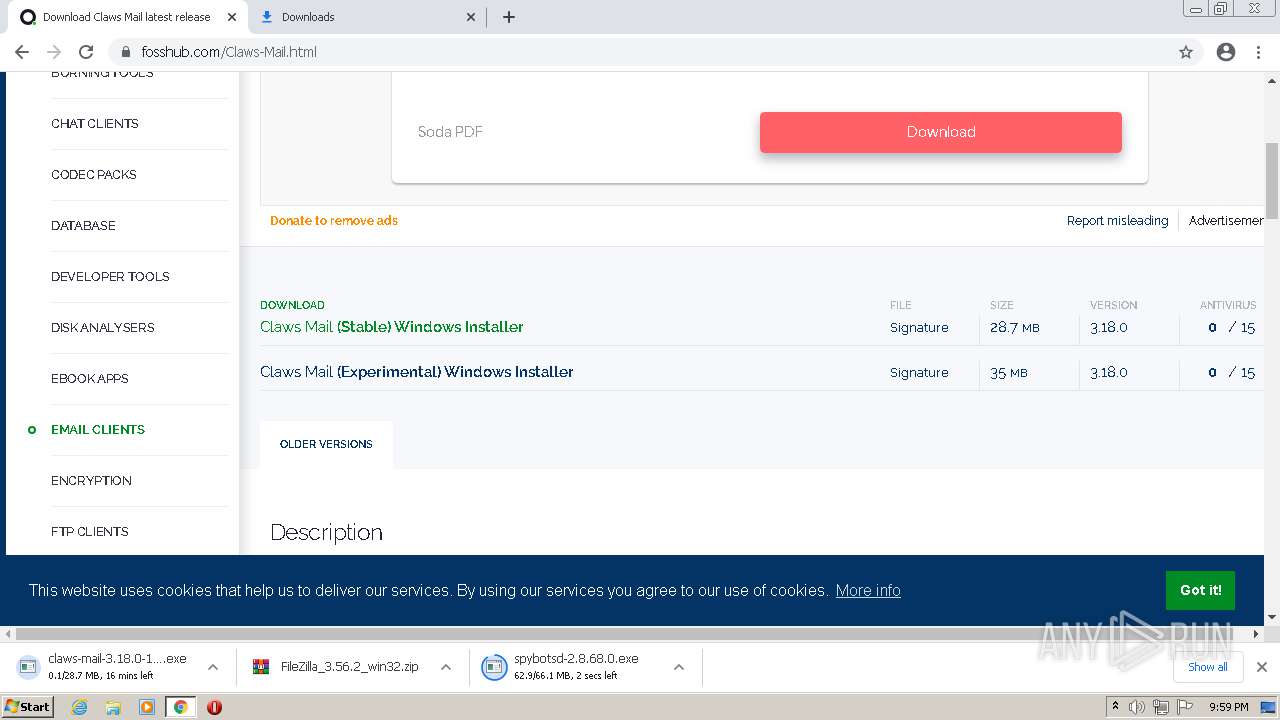Open the FTP Clients category
The width and height of the screenshot is (1280, 720).
[x=90, y=532]
